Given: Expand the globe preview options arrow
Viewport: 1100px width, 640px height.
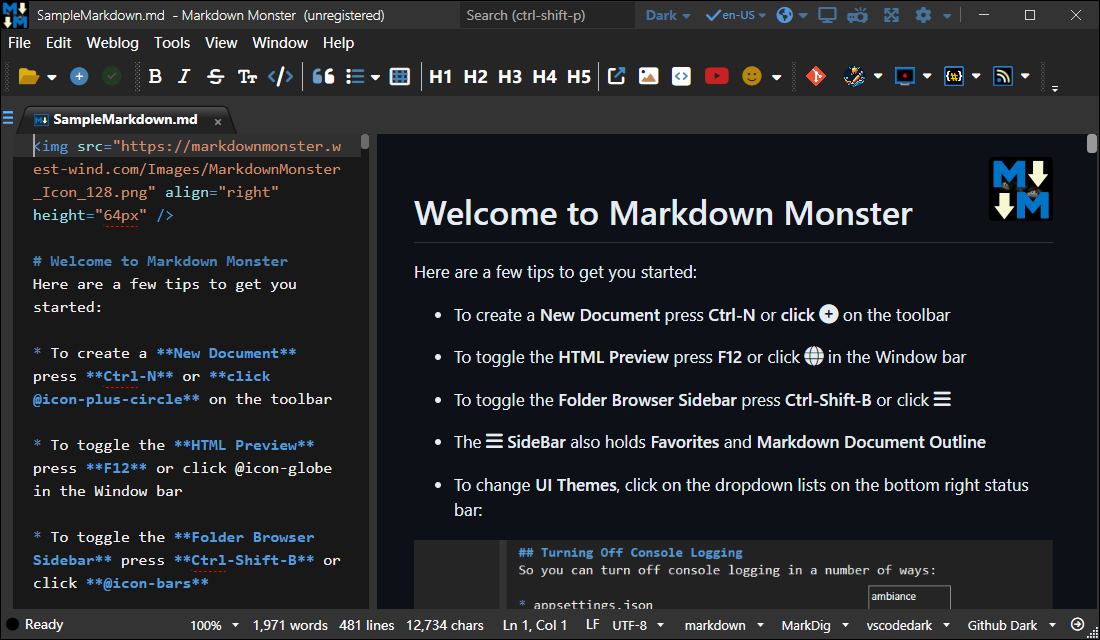Looking at the screenshot, I should [x=803, y=16].
